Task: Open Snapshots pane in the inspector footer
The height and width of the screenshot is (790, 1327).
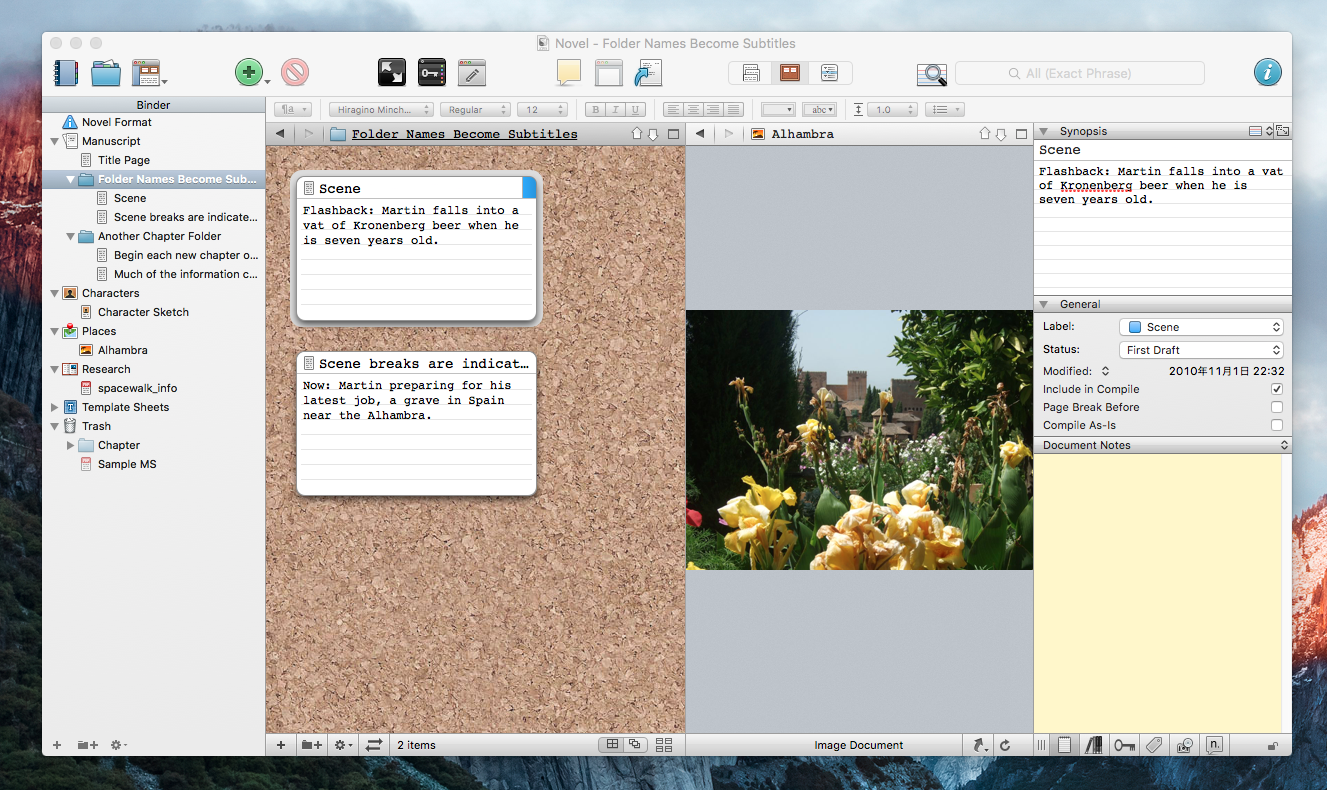Action: pos(1185,745)
